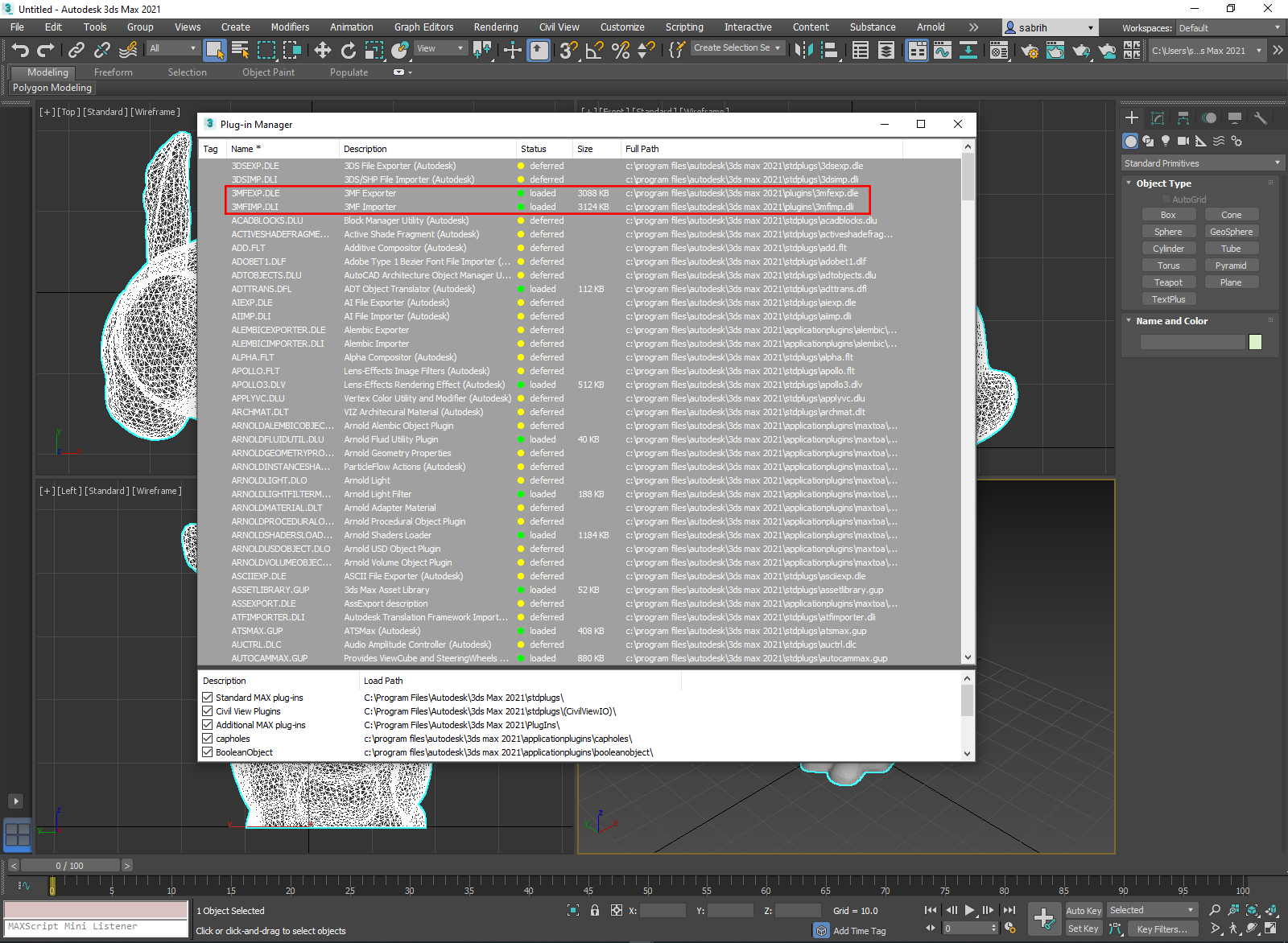Activate the Select and Scale tool
Image resolution: width=1288 pixels, height=943 pixels.
[x=374, y=51]
